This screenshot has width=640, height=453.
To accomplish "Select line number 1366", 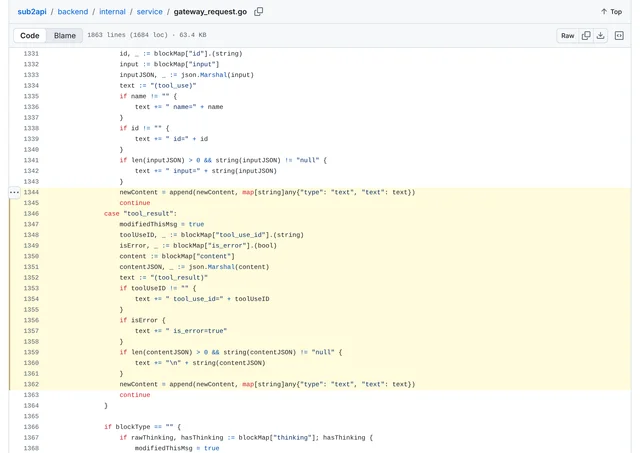I will pyautogui.click(x=31, y=427).
